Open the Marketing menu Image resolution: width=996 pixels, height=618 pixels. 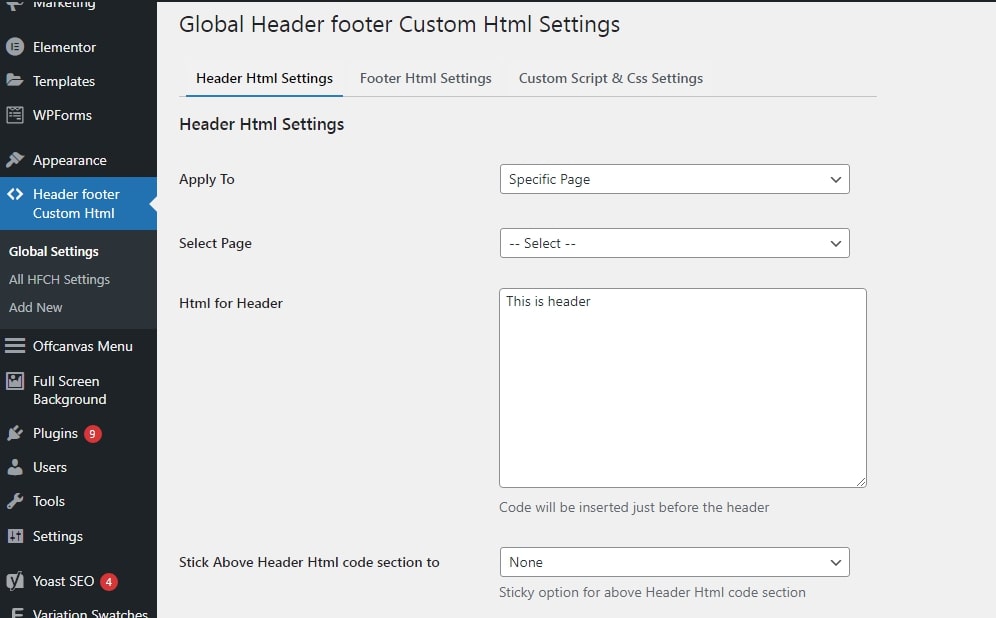click(60, 5)
